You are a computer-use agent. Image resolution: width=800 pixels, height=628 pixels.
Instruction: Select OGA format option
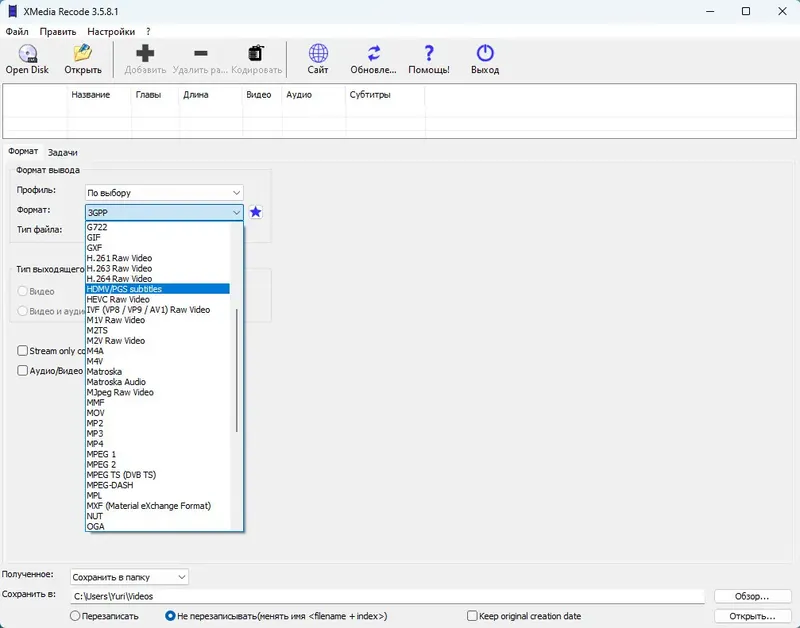point(158,526)
